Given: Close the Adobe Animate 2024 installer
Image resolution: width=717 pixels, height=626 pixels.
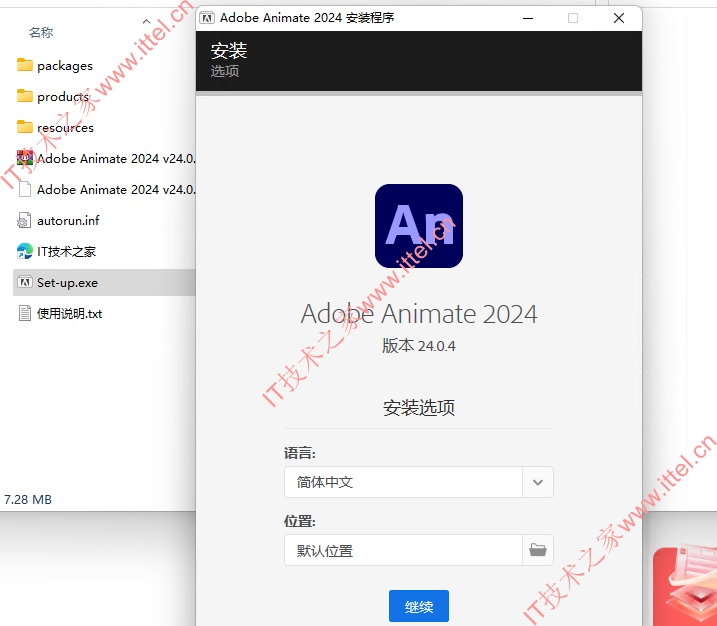Looking at the screenshot, I should (x=619, y=18).
